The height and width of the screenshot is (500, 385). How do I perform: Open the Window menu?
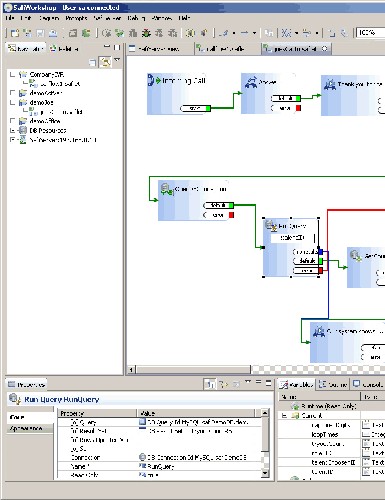pyautogui.click(x=162, y=18)
